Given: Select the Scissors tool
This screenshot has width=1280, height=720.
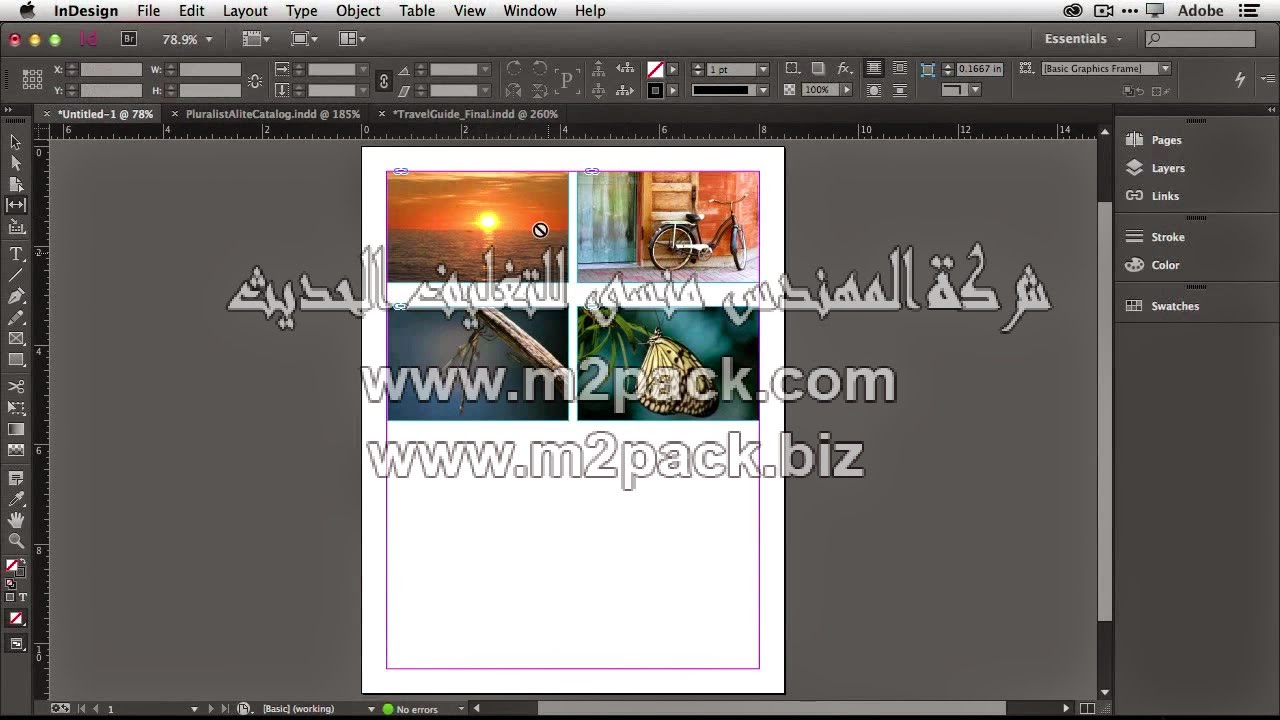Looking at the screenshot, I should 15,387.
